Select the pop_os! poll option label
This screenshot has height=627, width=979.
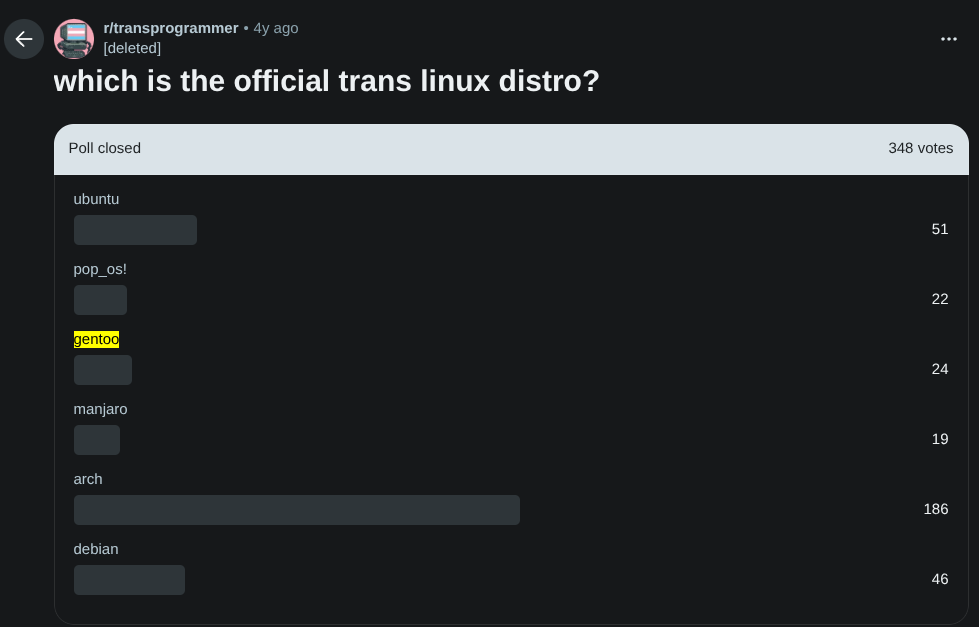[x=100, y=269]
